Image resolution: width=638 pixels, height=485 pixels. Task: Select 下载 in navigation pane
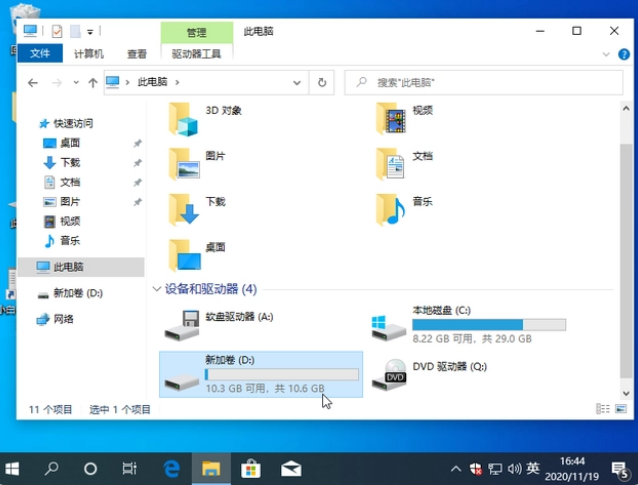click(70, 162)
